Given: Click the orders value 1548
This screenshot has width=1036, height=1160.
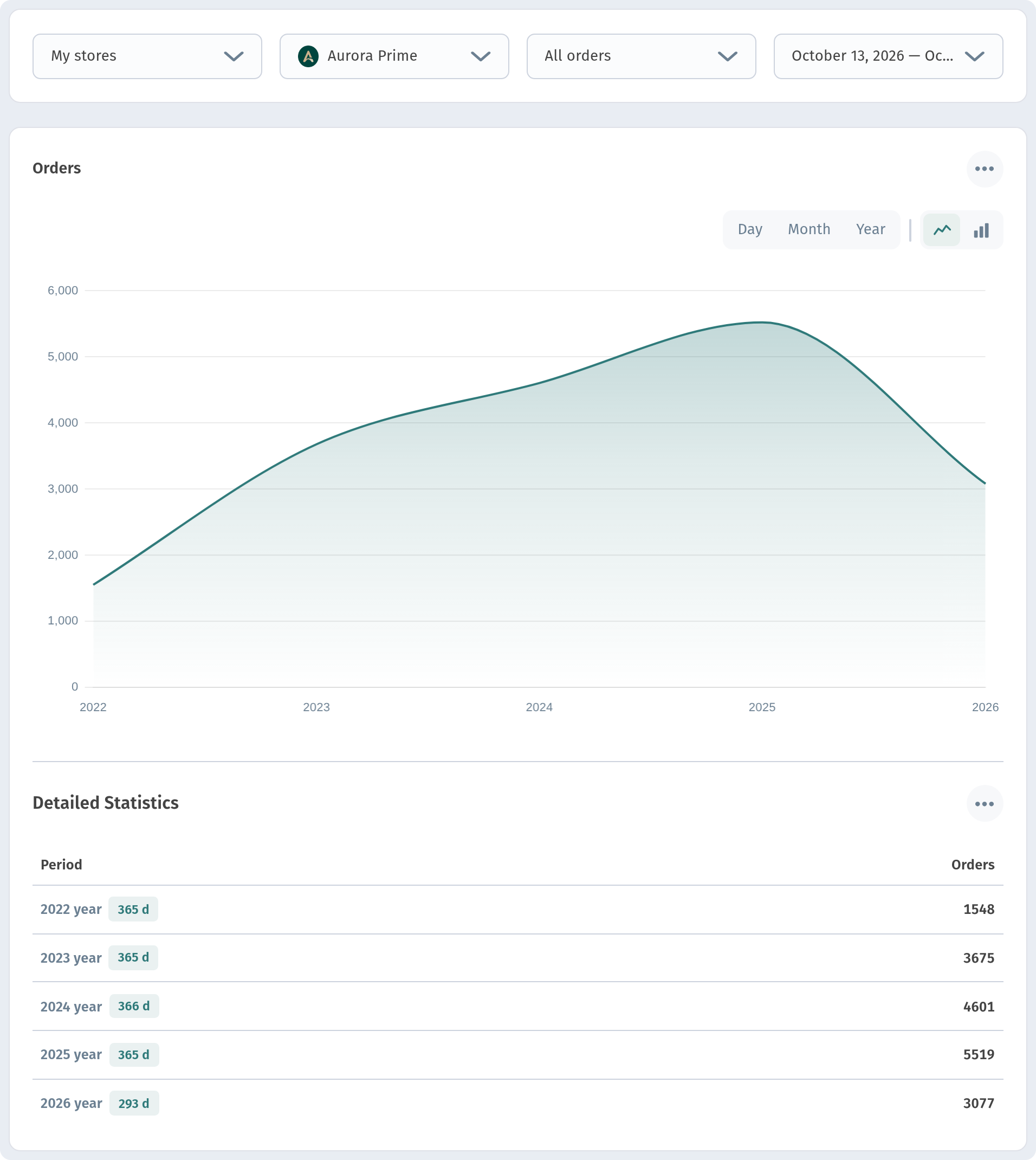Looking at the screenshot, I should (x=979, y=909).
